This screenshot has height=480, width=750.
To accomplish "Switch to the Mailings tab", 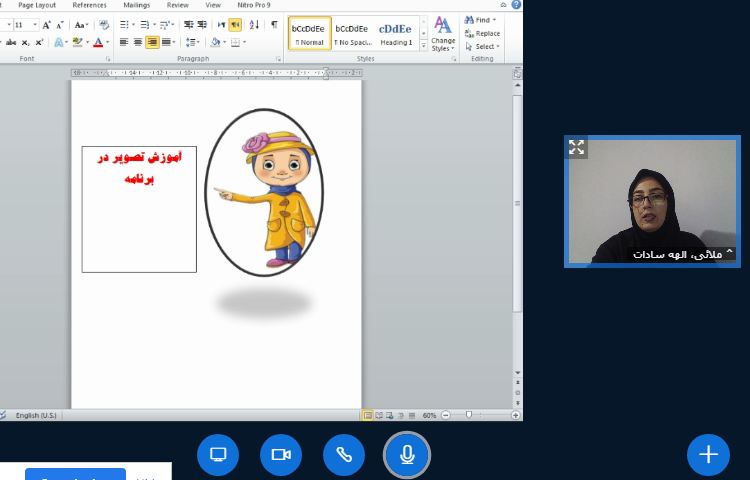I will click(x=137, y=5).
